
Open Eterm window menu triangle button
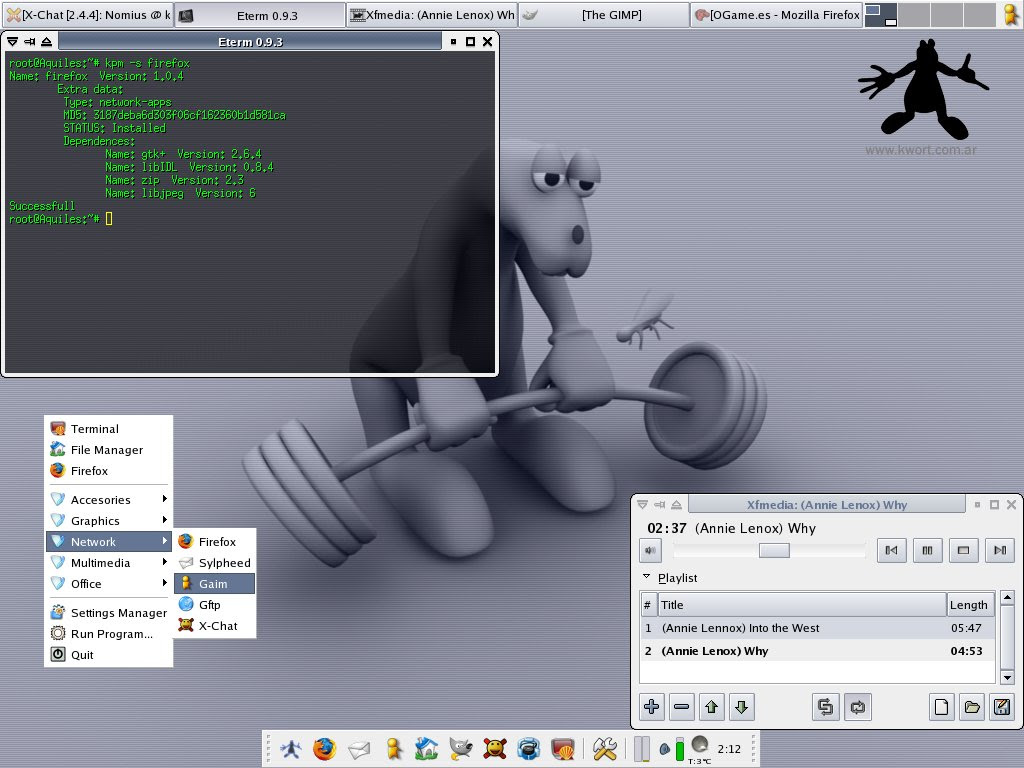pos(12,42)
